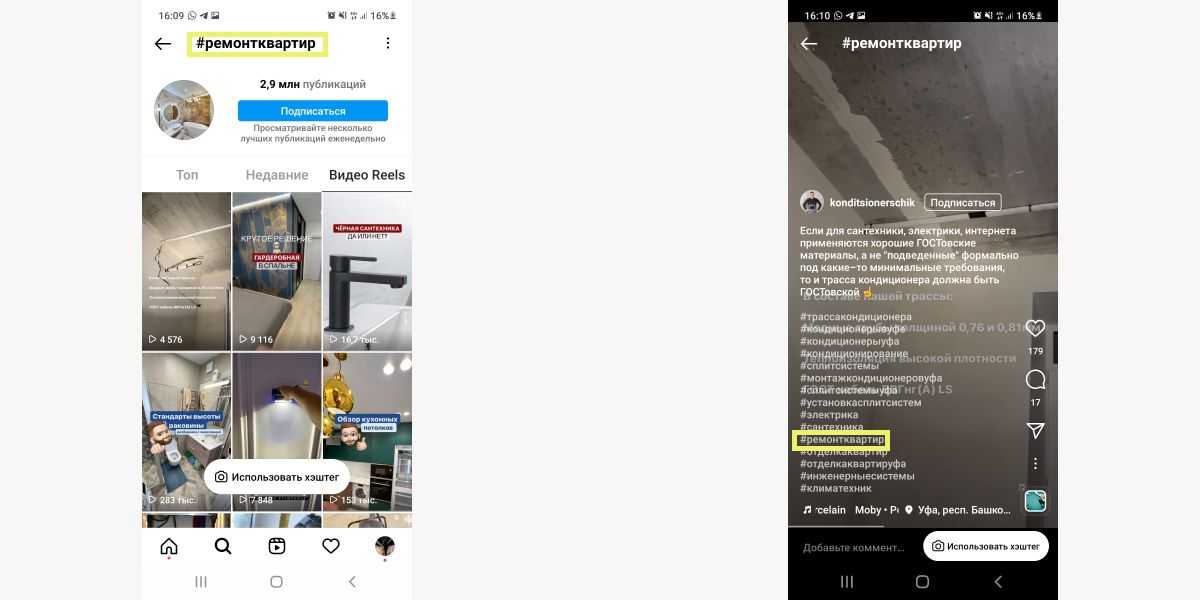Open the Home tab in bottom navigation
This screenshot has height=600, width=1200.
coord(169,546)
